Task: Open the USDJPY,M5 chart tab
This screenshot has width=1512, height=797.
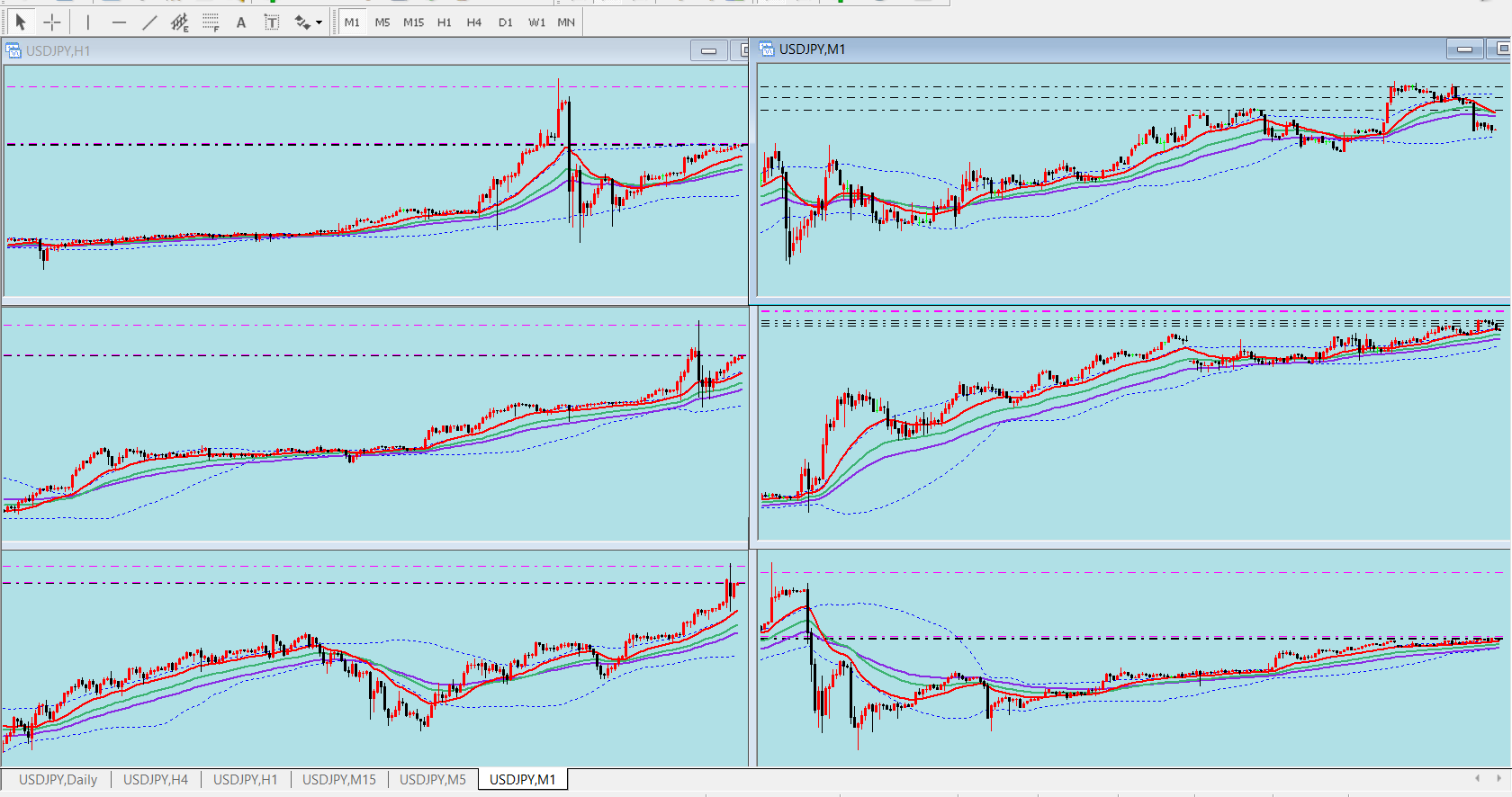Action: [433, 780]
